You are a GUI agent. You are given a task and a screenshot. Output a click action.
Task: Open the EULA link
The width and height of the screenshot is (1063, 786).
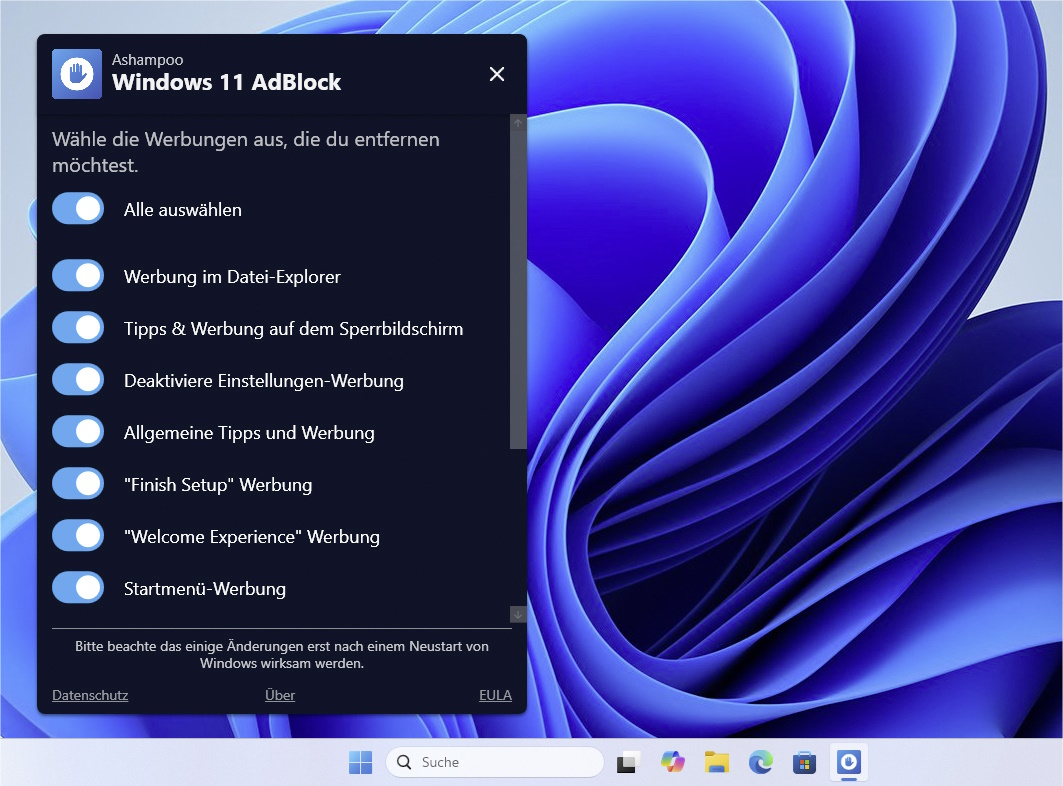pyautogui.click(x=496, y=695)
